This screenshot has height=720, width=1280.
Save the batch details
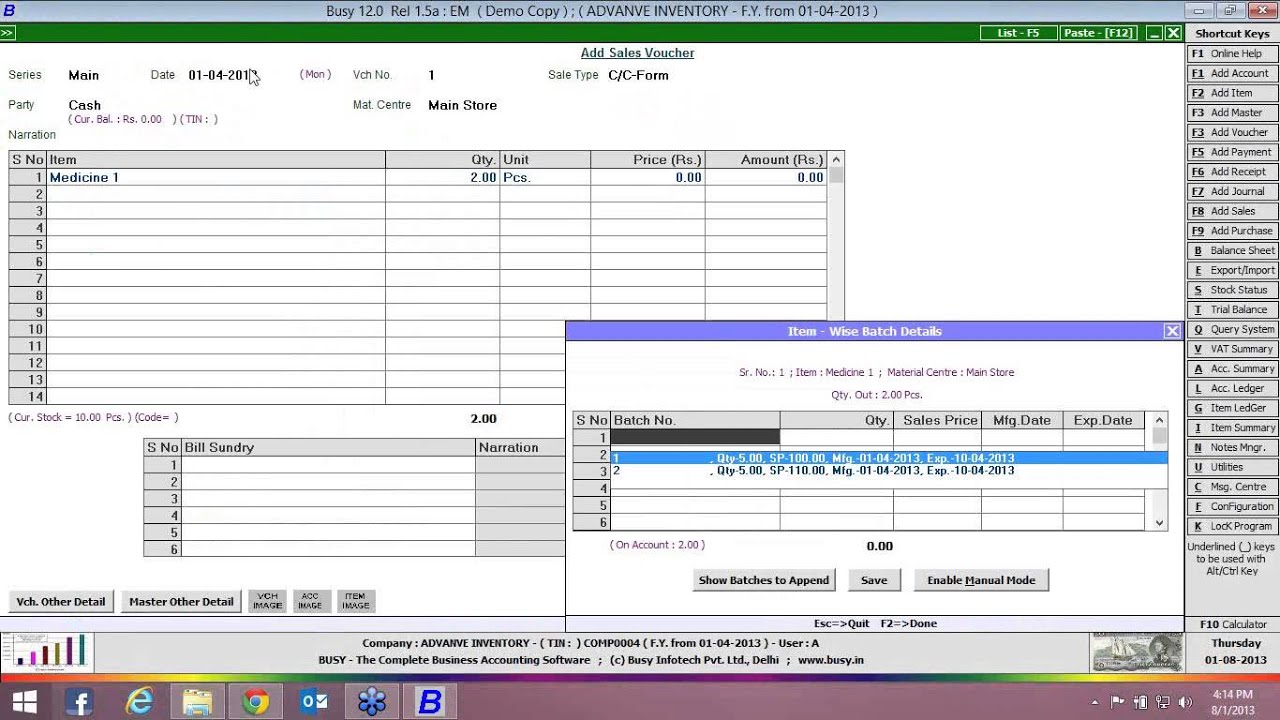874,580
